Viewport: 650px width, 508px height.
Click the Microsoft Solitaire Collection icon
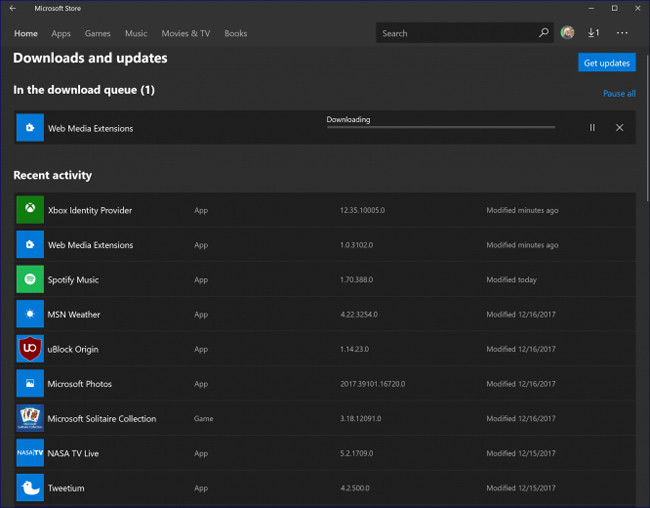(30, 418)
